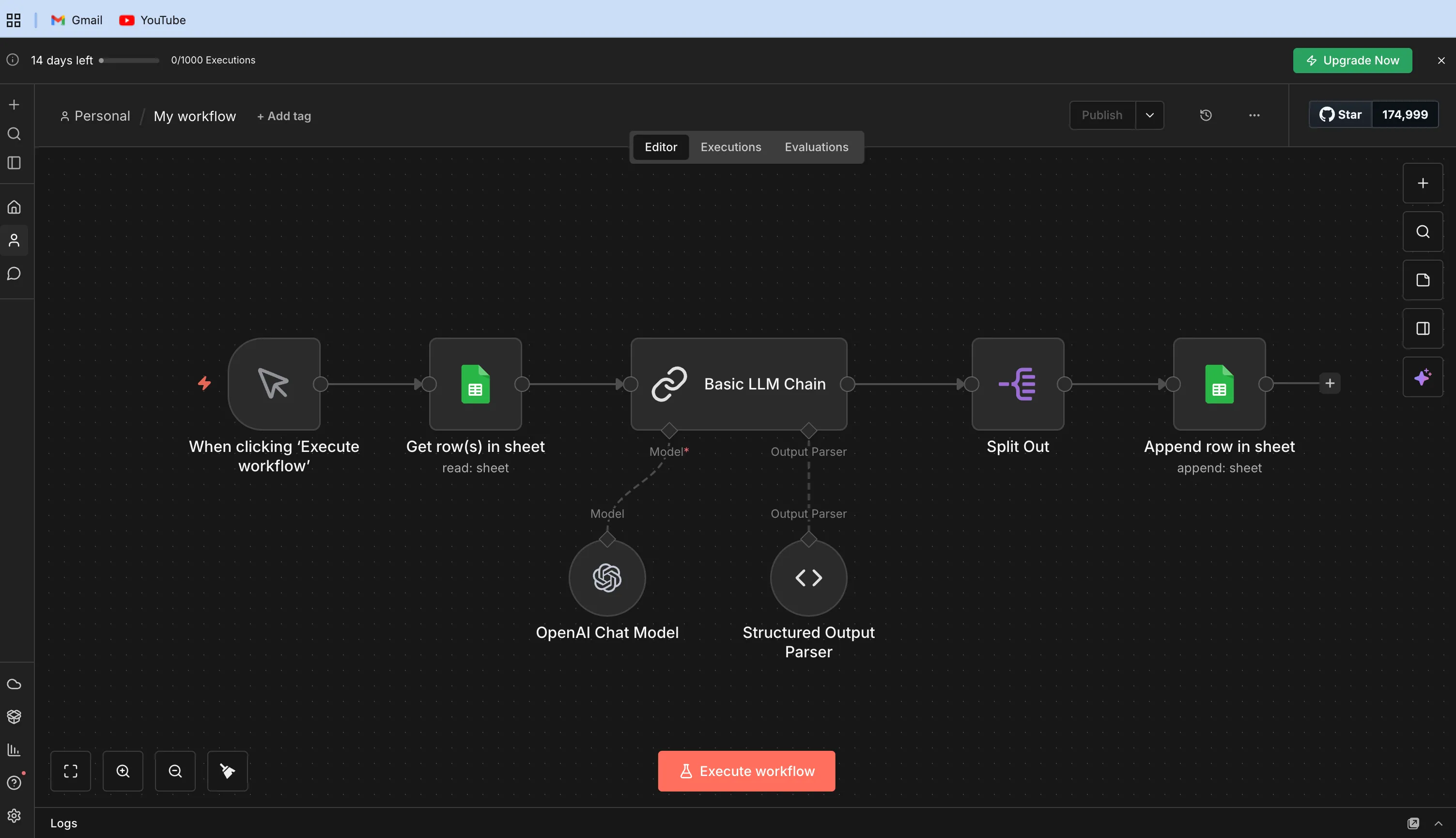Select the Split Out node
Viewport: 1456px width, 838px height.
[x=1018, y=384]
